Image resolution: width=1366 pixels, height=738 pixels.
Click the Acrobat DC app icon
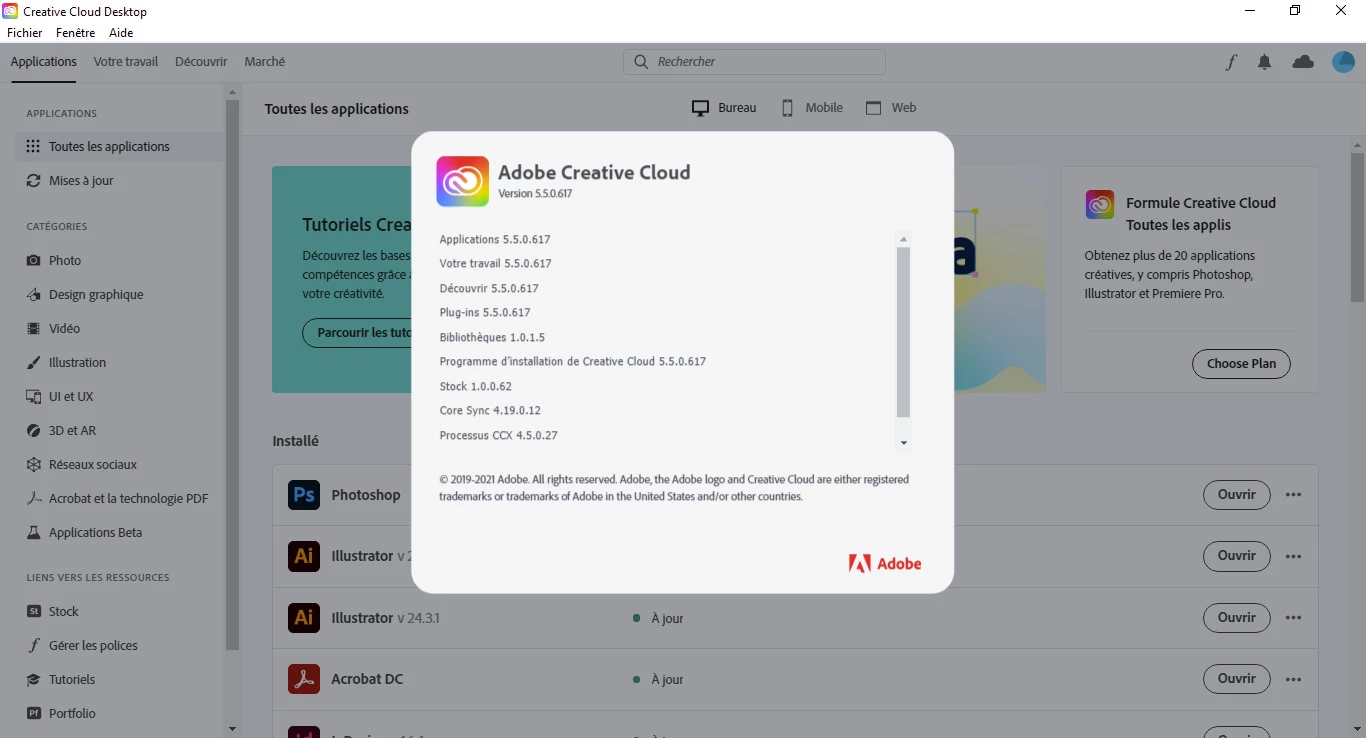pos(304,679)
